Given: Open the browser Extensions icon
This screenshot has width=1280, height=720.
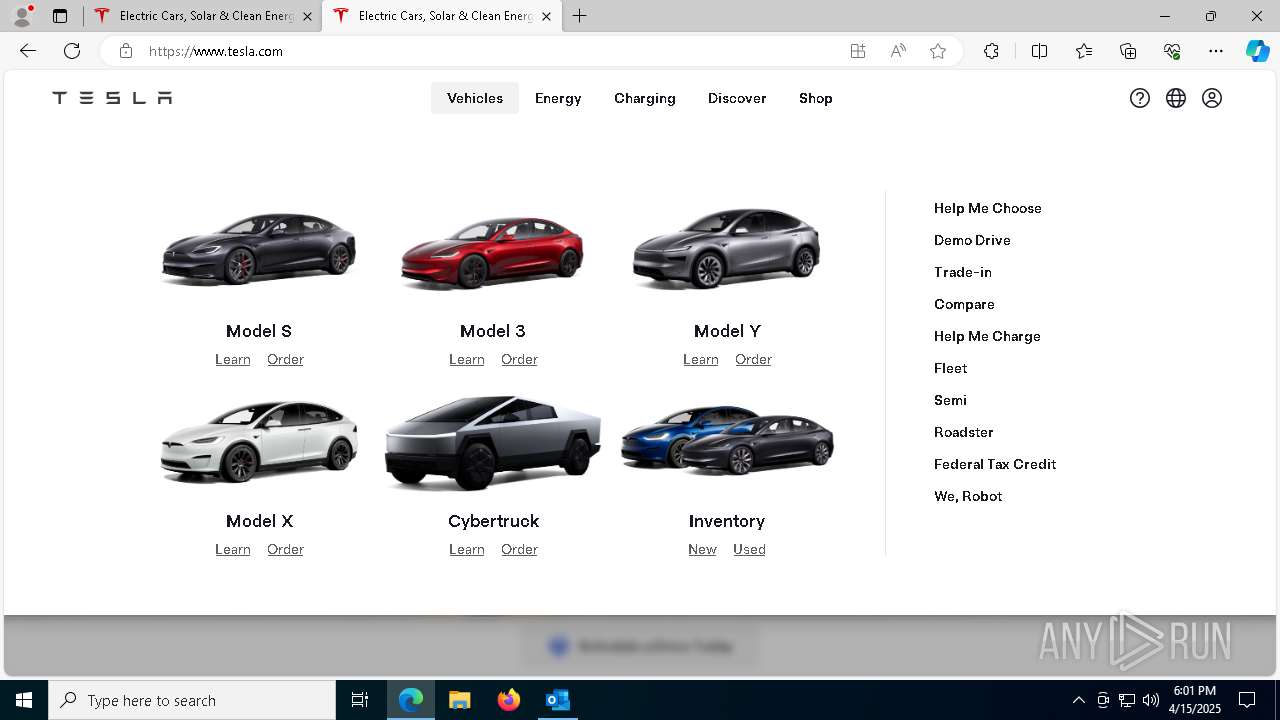Looking at the screenshot, I should (x=991, y=51).
